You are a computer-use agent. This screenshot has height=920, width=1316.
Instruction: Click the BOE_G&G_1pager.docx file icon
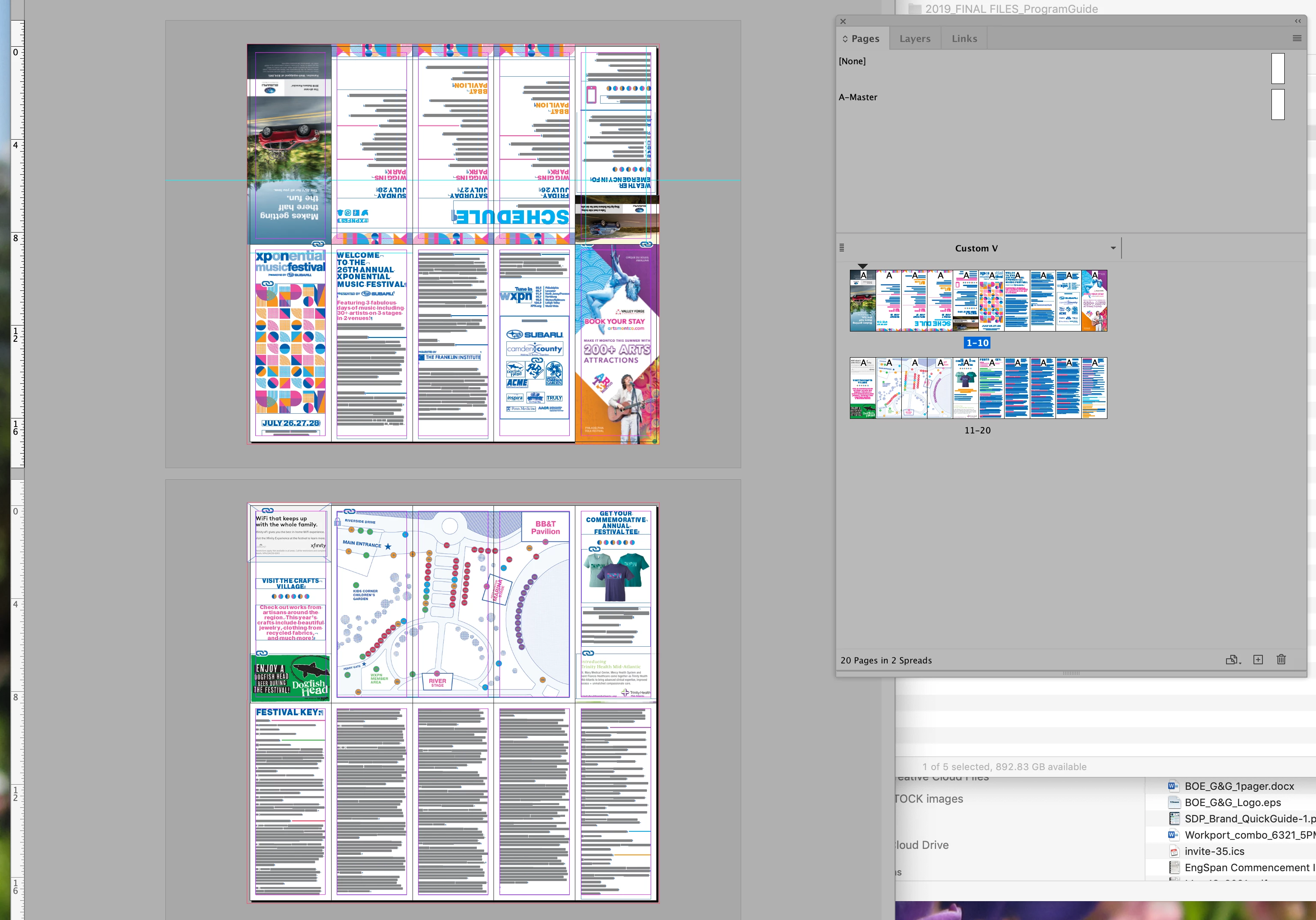[x=1173, y=786]
